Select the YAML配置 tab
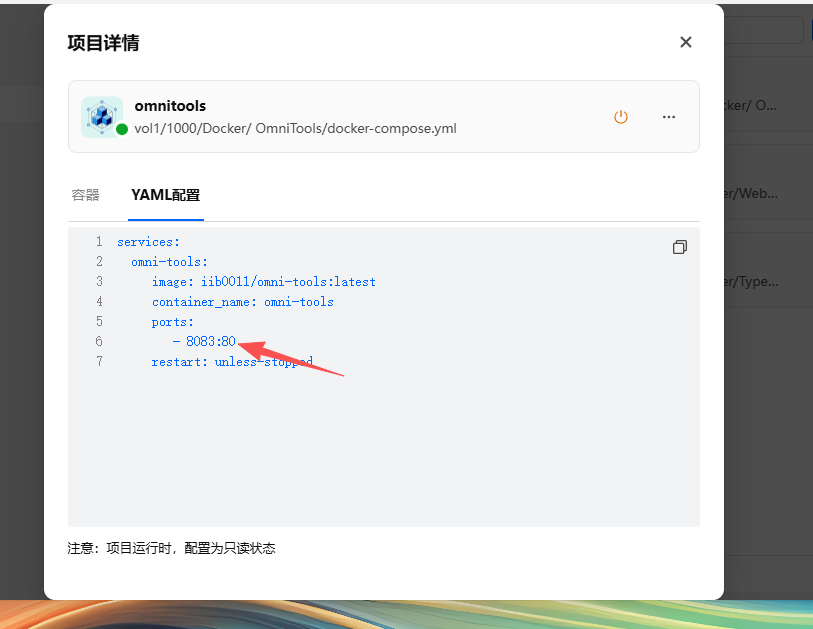This screenshot has width=813, height=629. pos(165,195)
